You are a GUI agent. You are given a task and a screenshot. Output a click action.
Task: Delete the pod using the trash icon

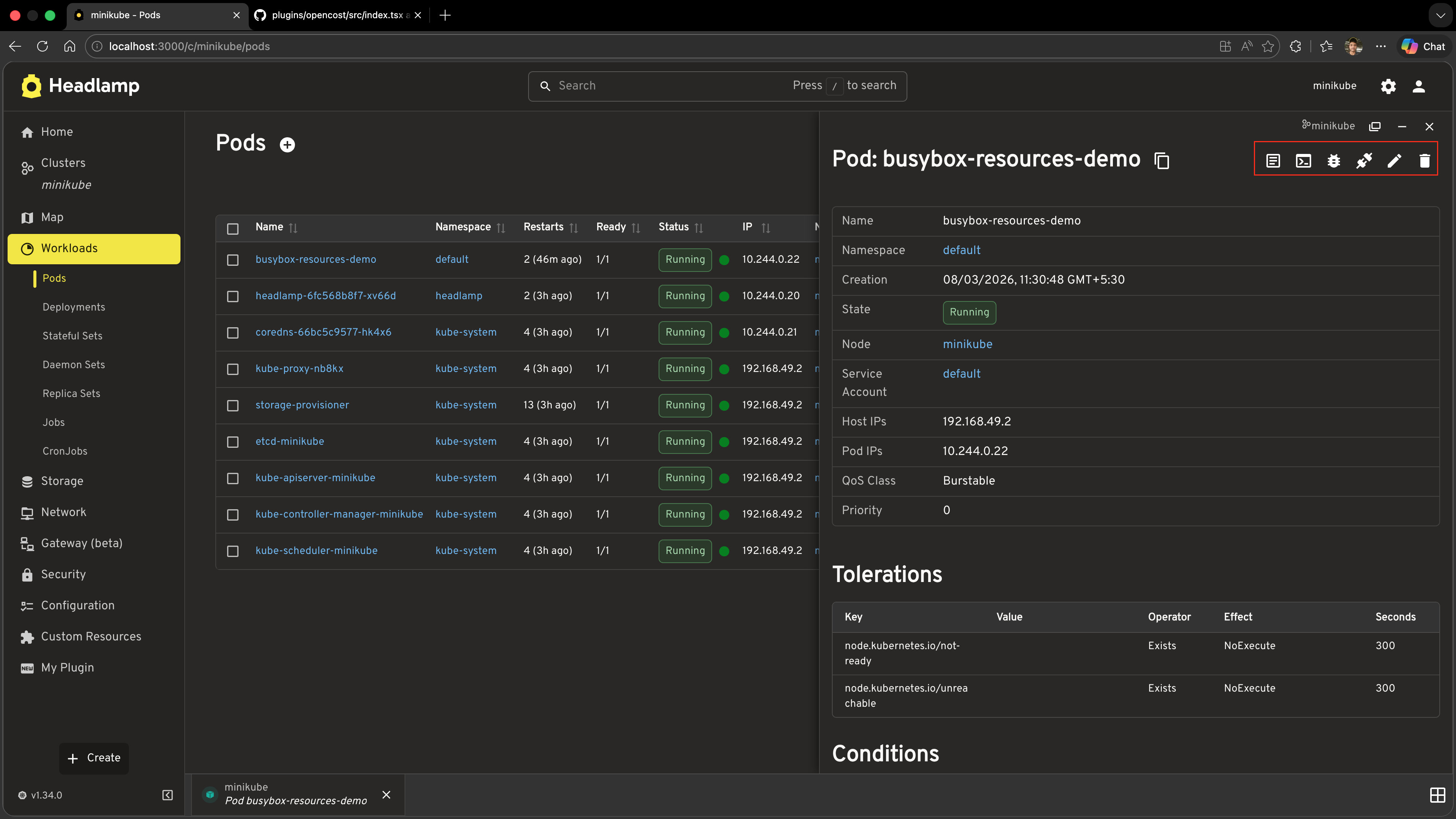[x=1425, y=161]
